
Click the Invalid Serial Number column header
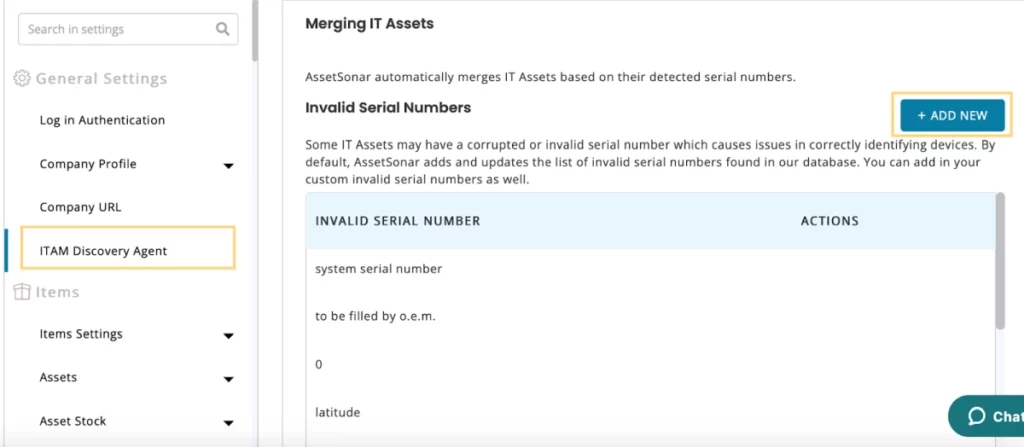click(397, 221)
